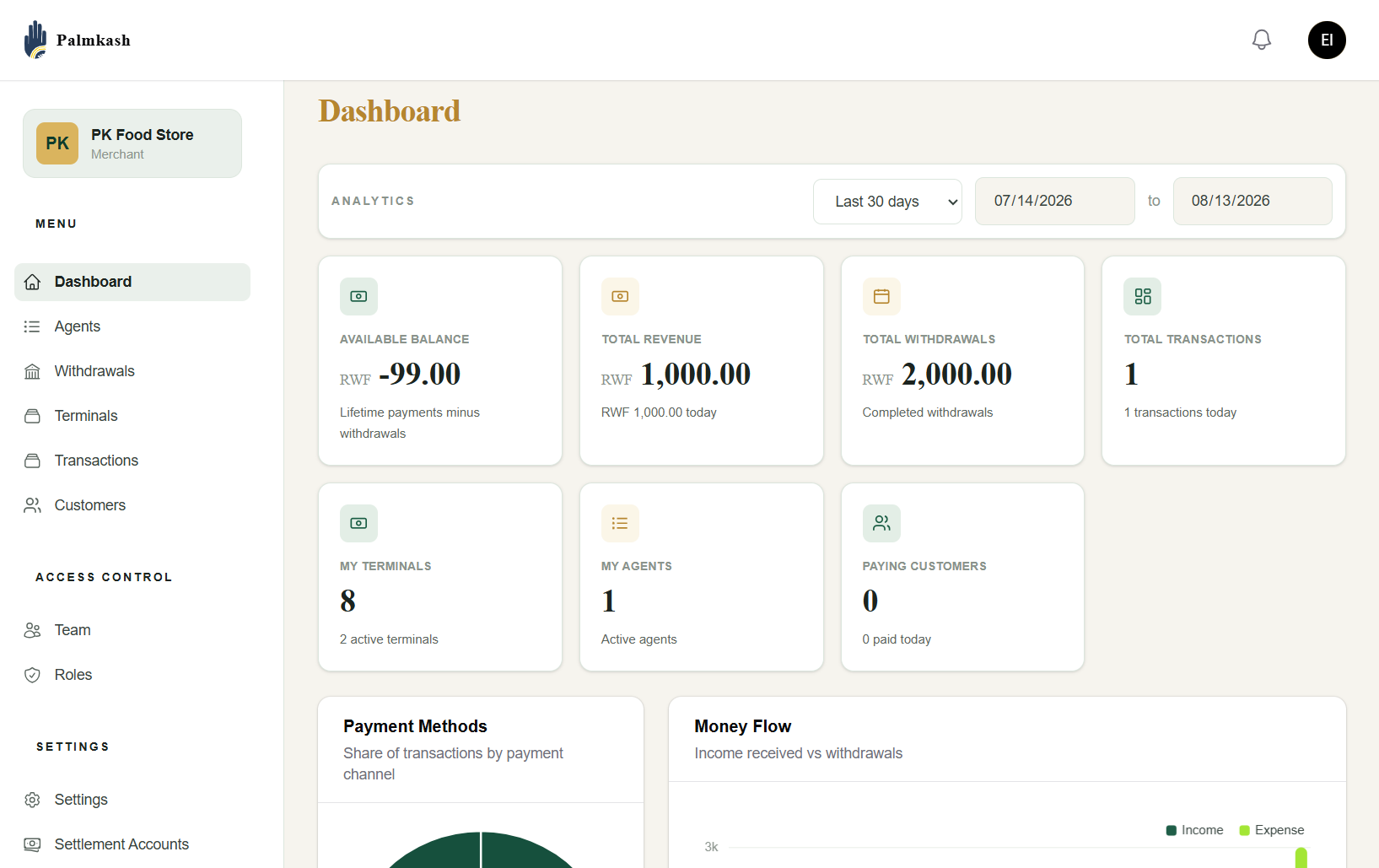Image resolution: width=1379 pixels, height=868 pixels.
Task: Click the '0 paid today' text
Action: pos(897,639)
